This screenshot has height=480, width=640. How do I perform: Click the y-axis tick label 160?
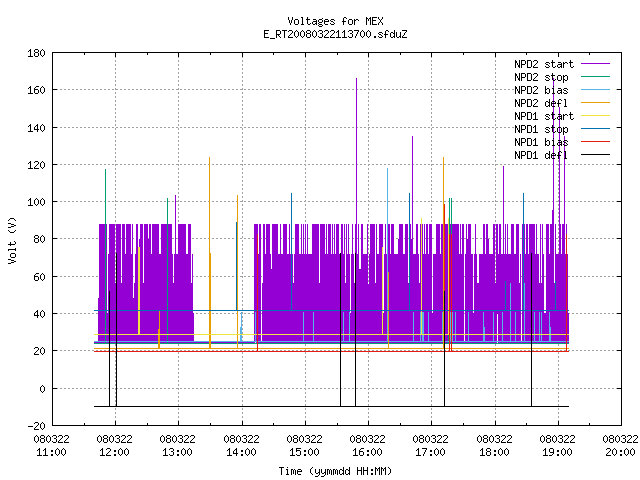[x=36, y=90]
